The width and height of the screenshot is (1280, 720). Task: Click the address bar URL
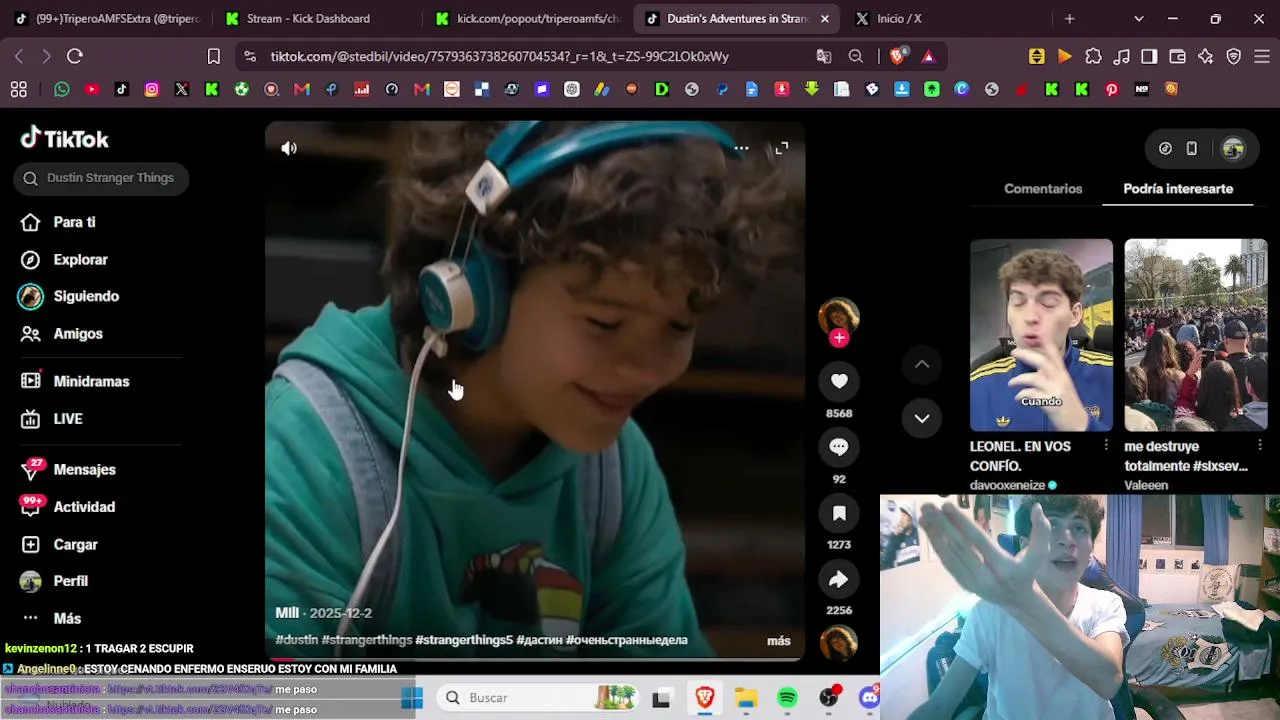coord(499,57)
